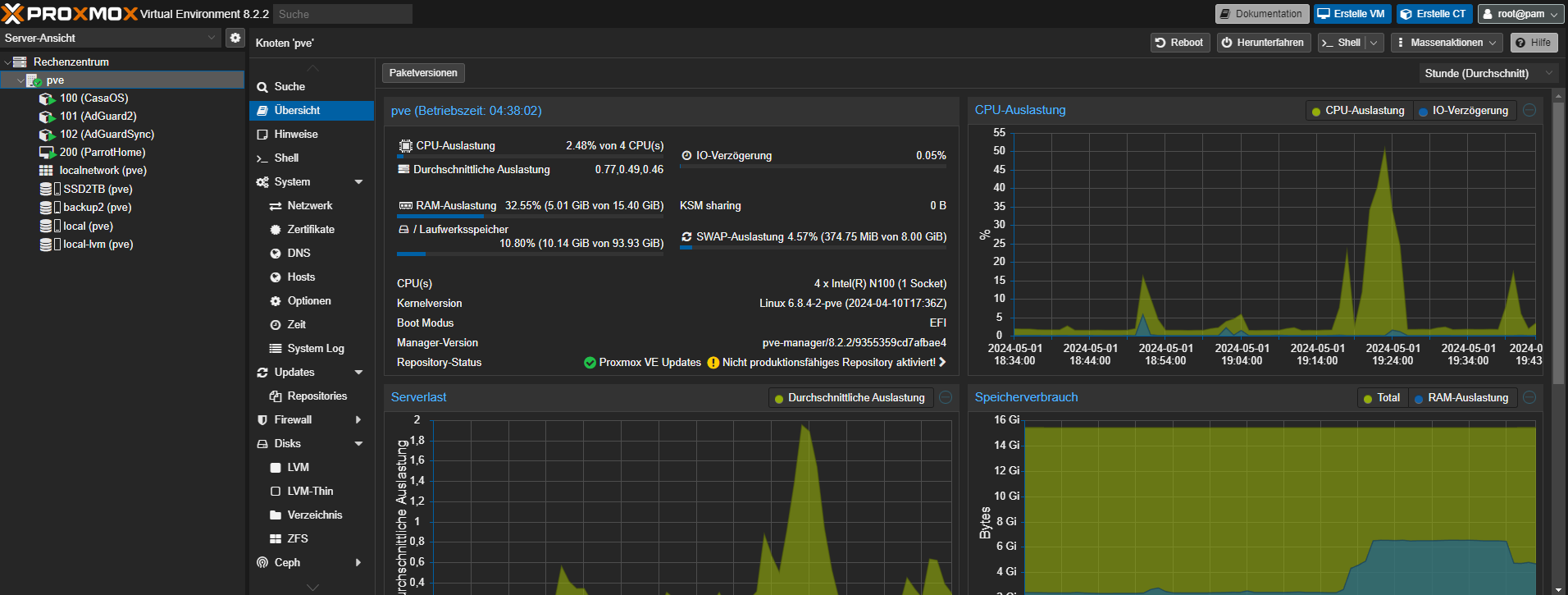Open the Suche menu item
The image size is (1568, 595).
pyautogui.click(x=312, y=87)
